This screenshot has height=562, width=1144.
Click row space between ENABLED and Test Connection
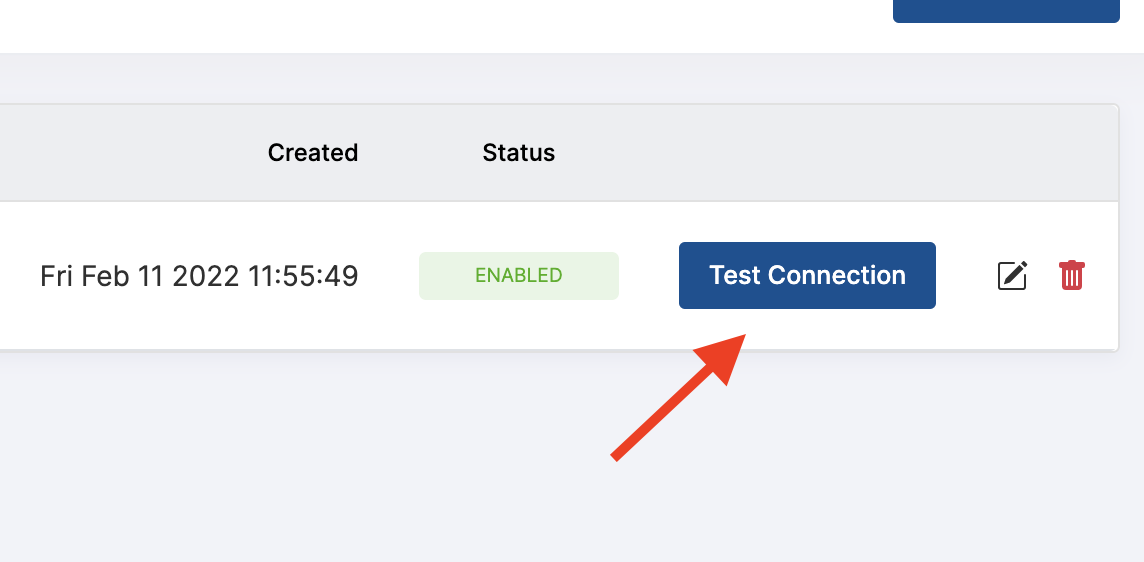(649, 276)
